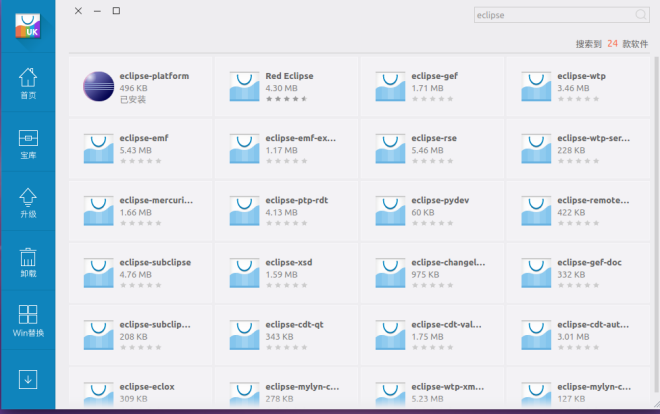Click the 60 KB size of eclipse-pydev

click(x=423, y=212)
